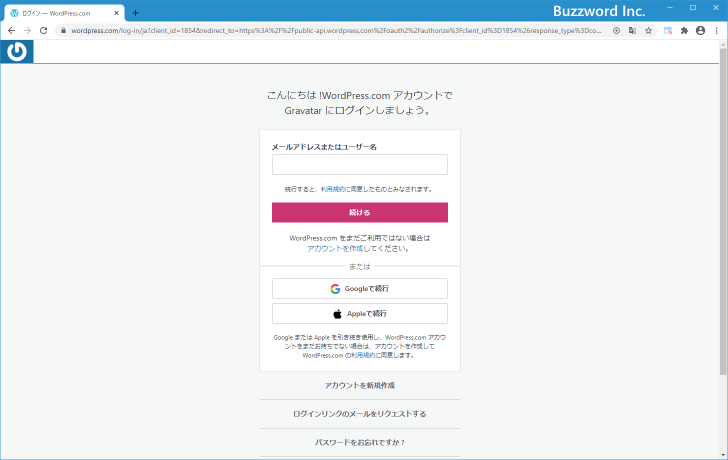Click the アカウントを作成 link
Image resolution: width=728 pixels, height=460 pixels.
pyautogui.click(x=335, y=248)
